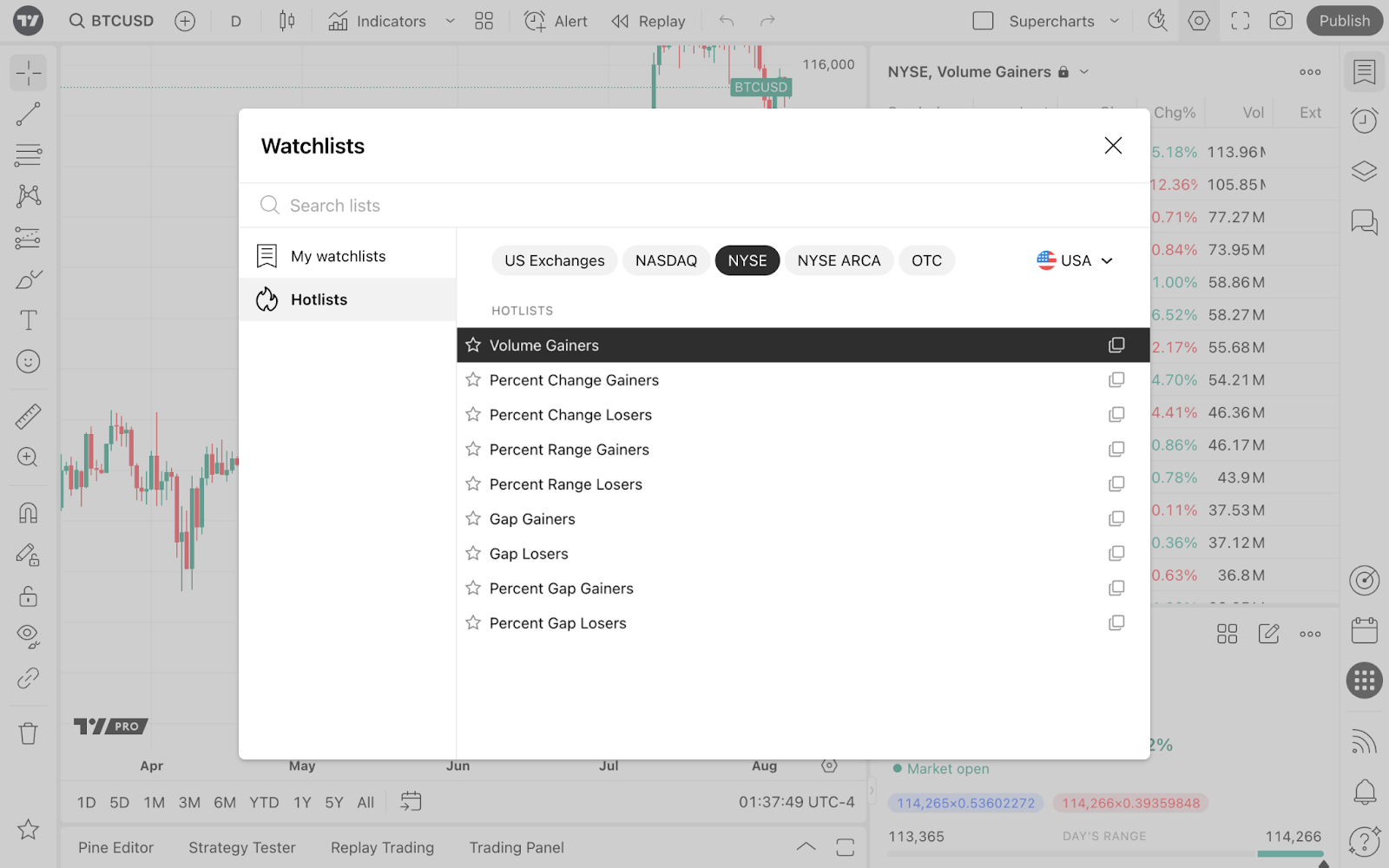Select the crosshair cursor tool
The image size is (1389, 868).
coord(29,73)
